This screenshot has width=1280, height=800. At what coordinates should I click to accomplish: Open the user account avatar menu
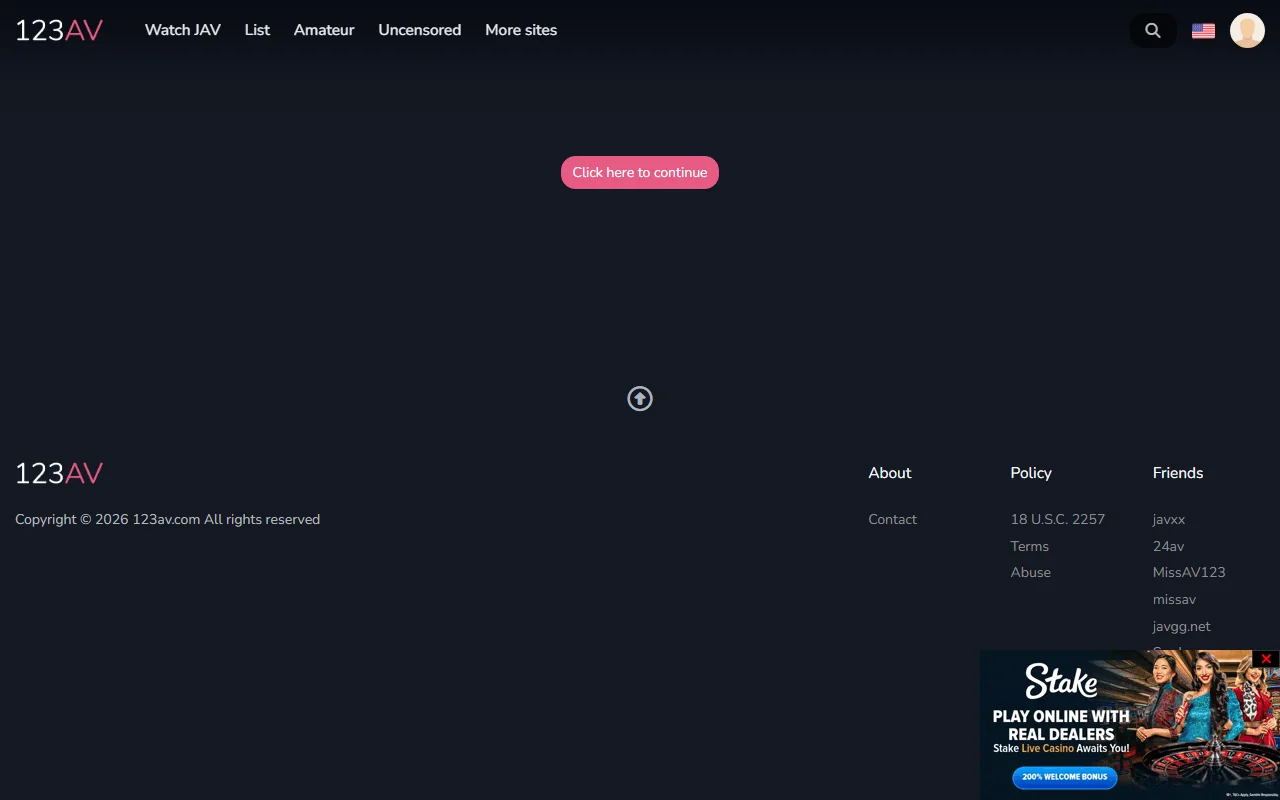click(1246, 30)
